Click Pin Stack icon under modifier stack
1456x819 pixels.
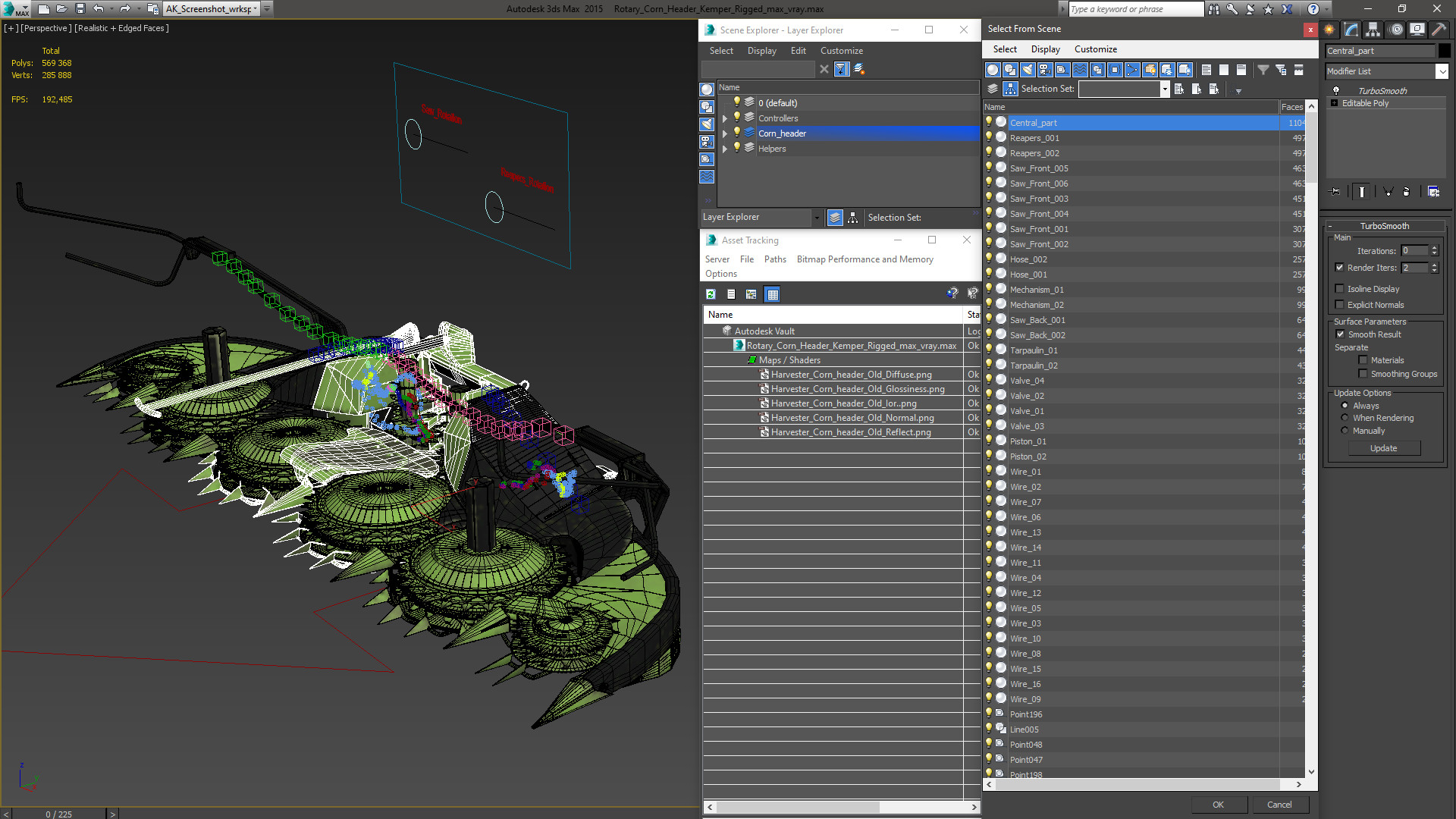[1335, 192]
